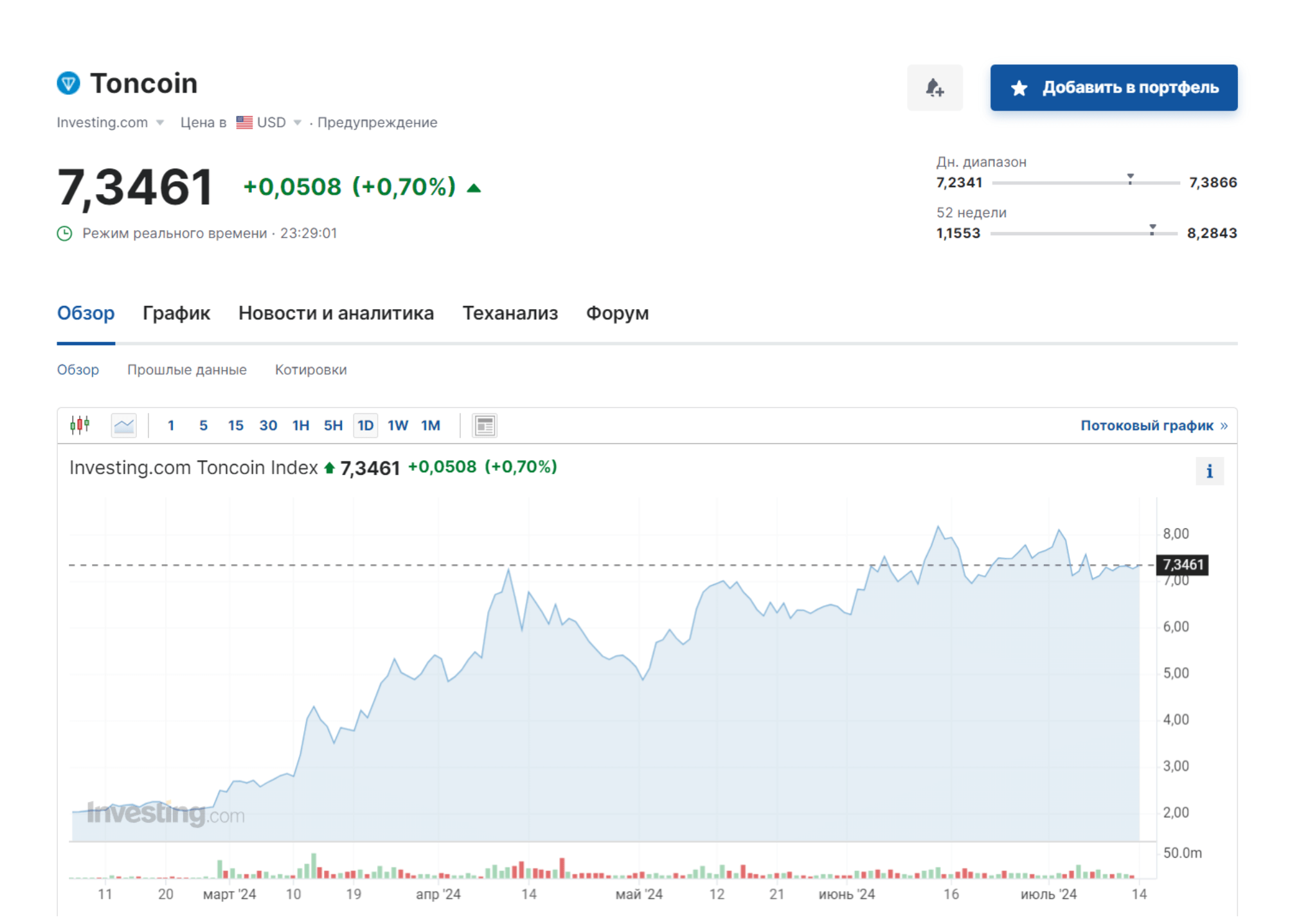
Task: Select the 1 minute interval
Action: coord(171,425)
